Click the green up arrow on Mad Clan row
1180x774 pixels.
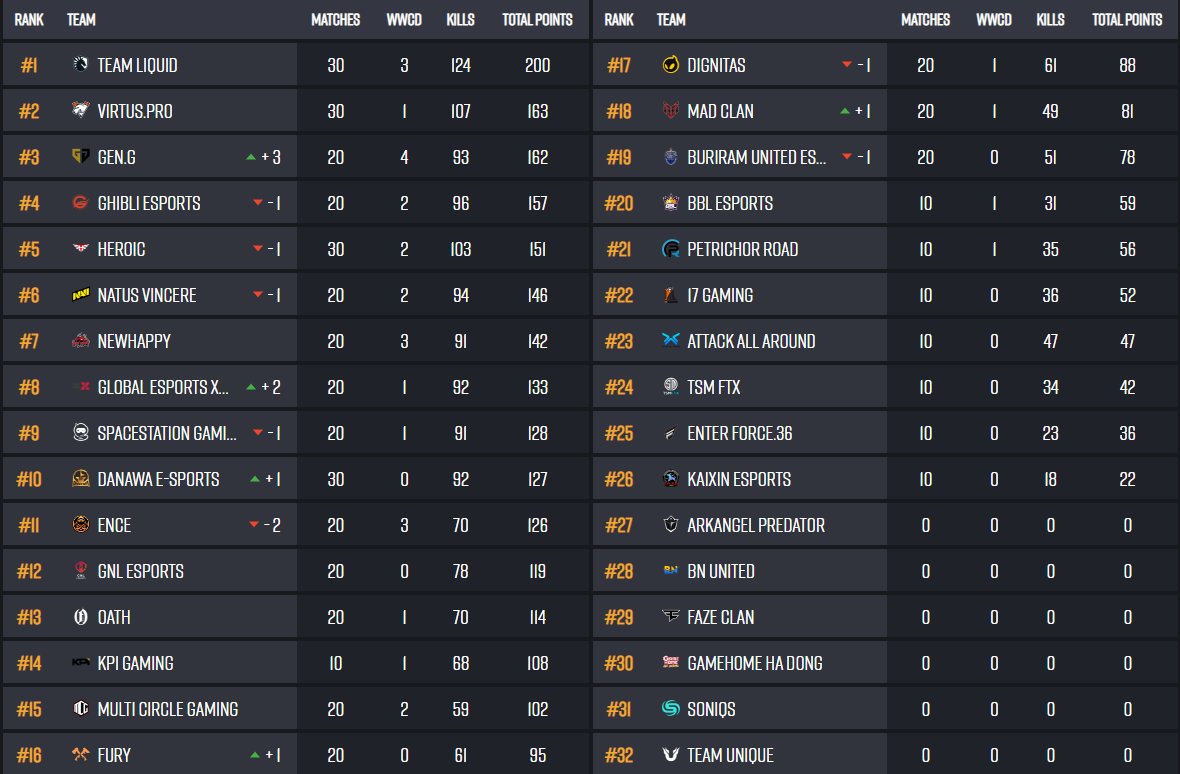[844, 111]
